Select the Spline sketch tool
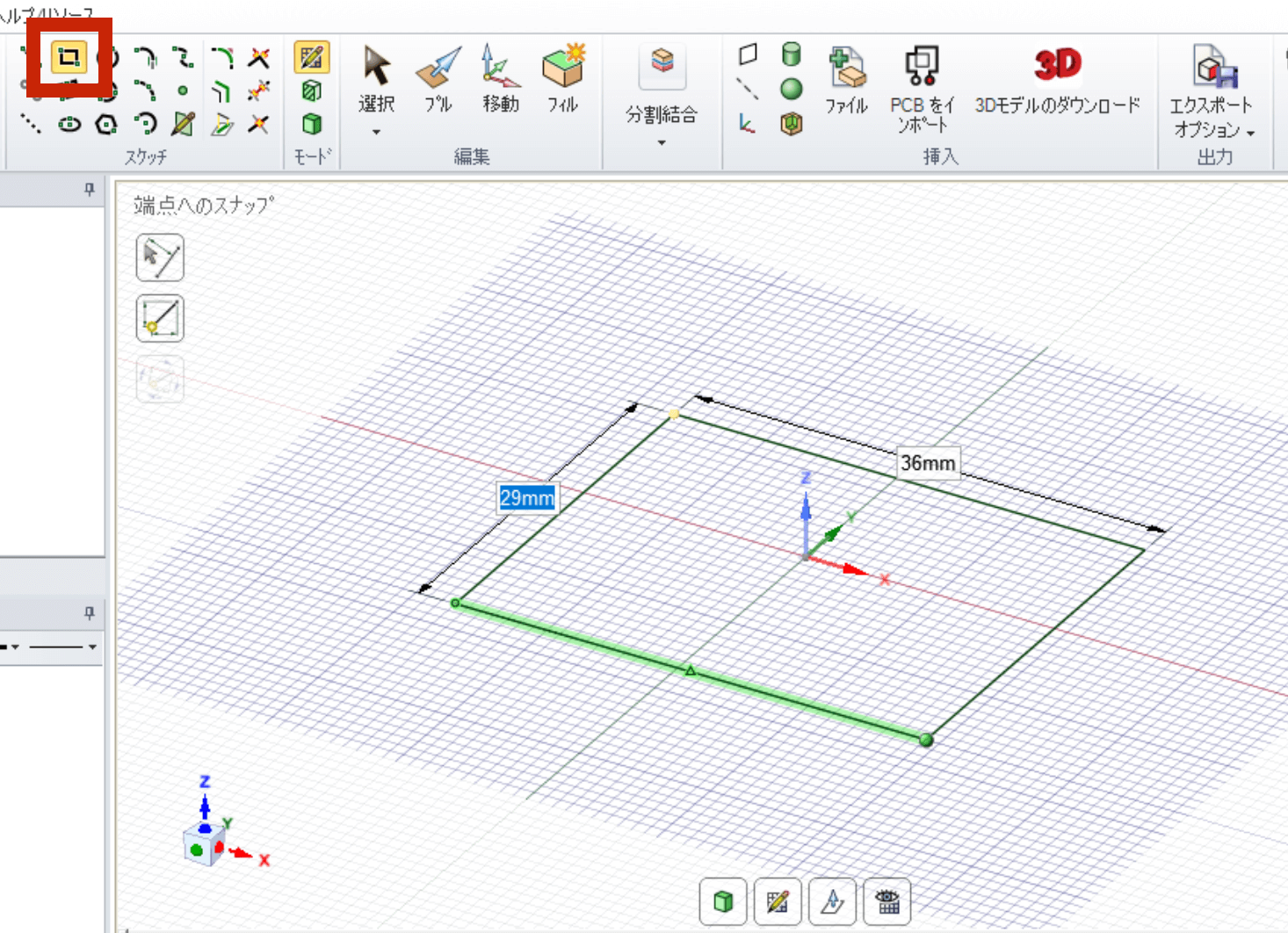Screen dimensions: 1288x933 (x=183, y=58)
